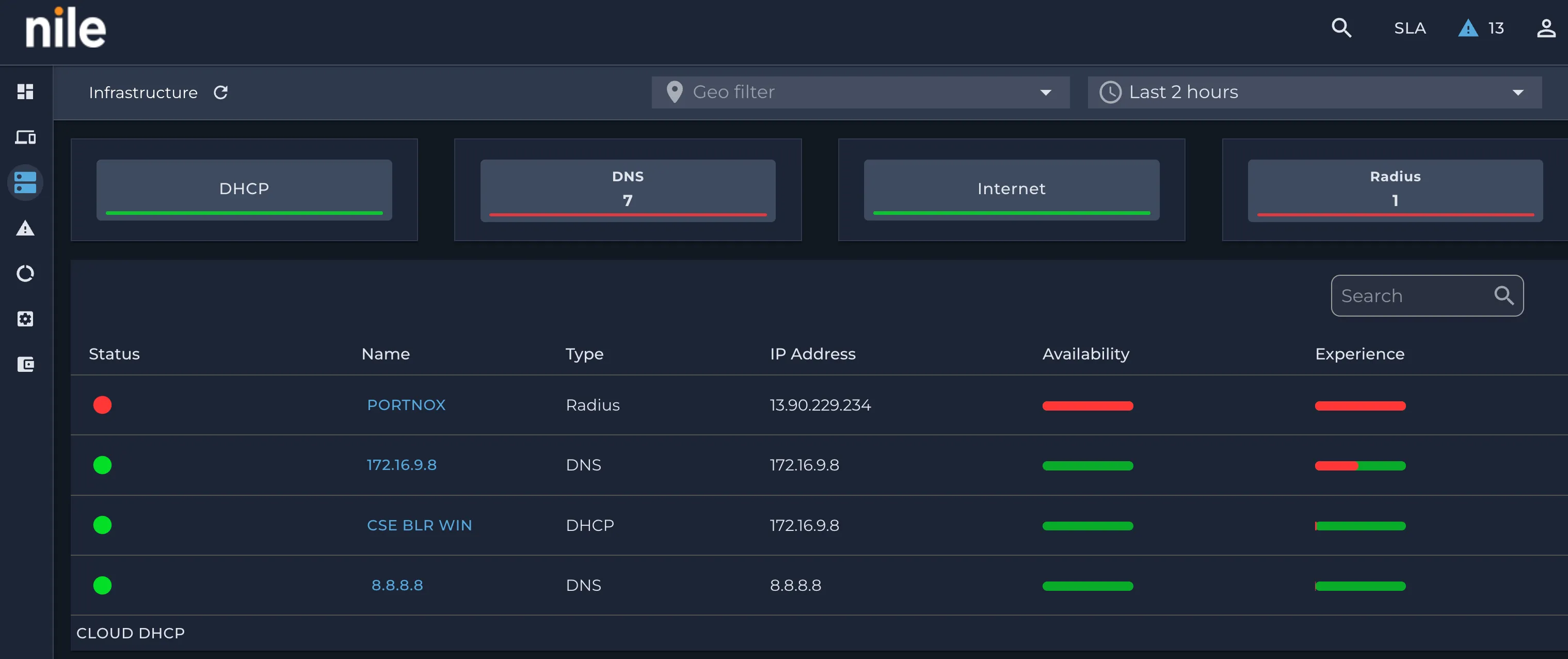Sort by the Name column header

(x=386, y=354)
